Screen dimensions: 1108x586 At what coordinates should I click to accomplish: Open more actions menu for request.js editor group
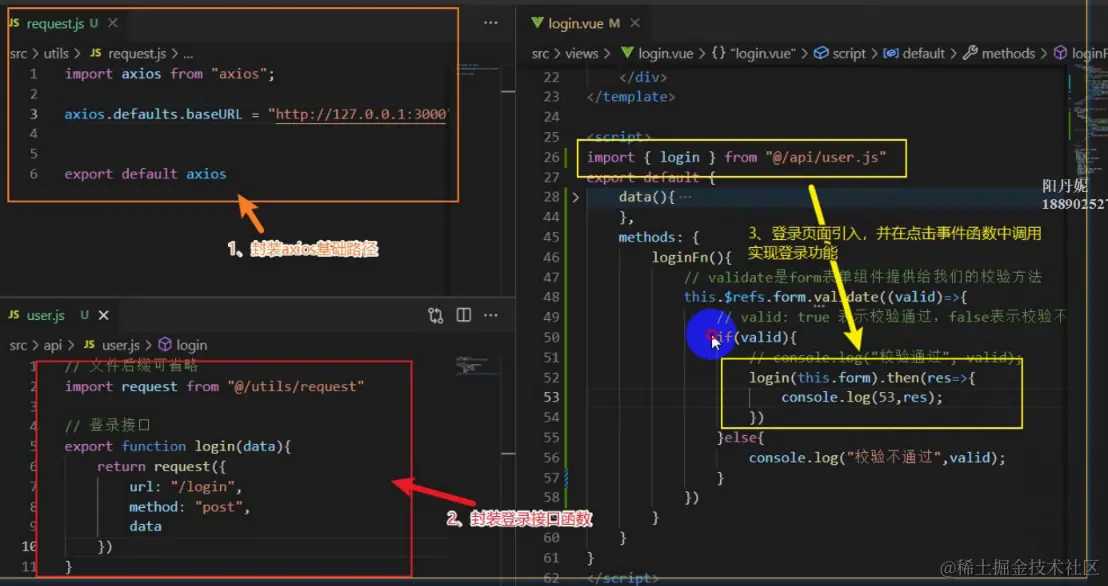(491, 23)
